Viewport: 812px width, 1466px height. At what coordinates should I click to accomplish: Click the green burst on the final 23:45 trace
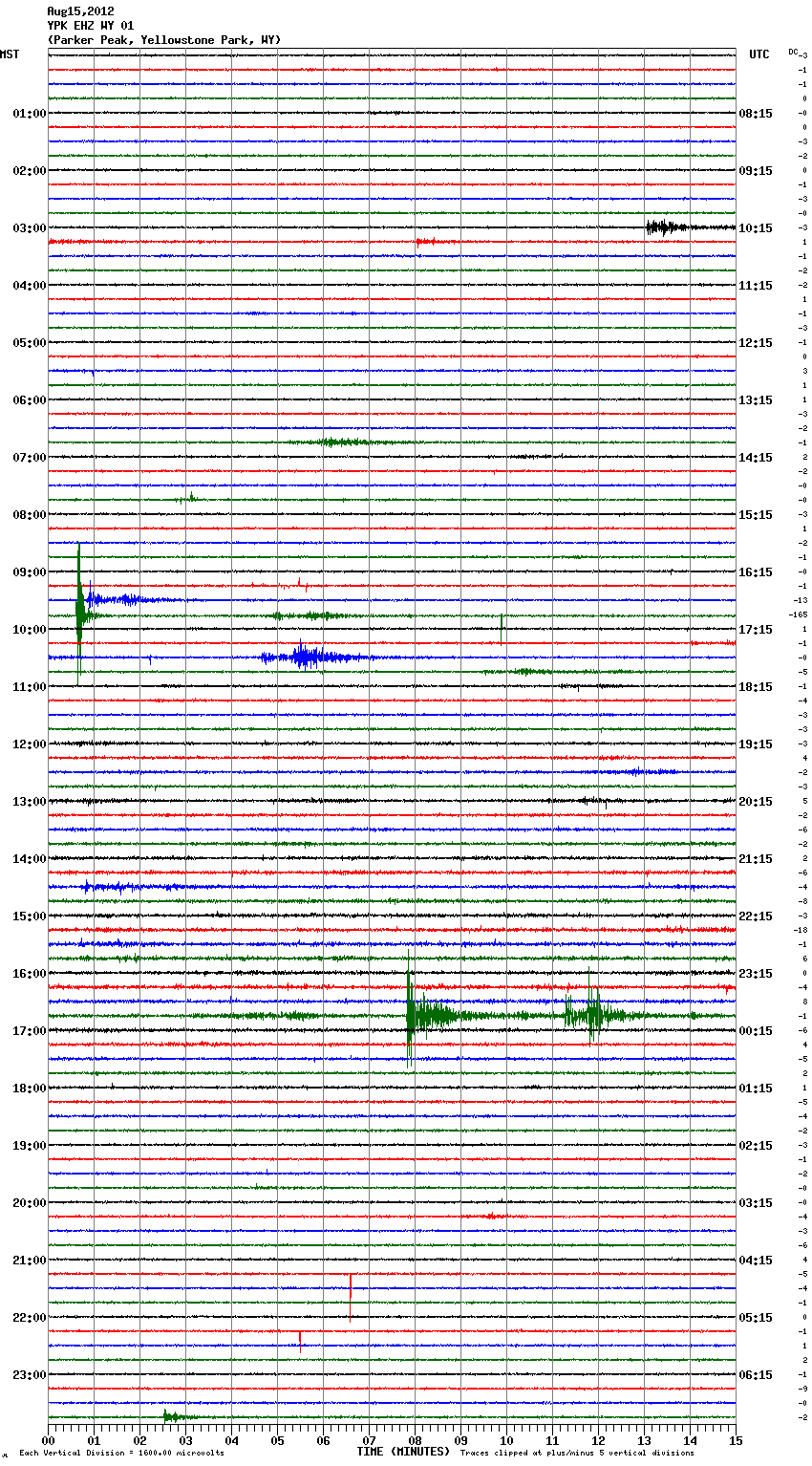coord(174,1416)
